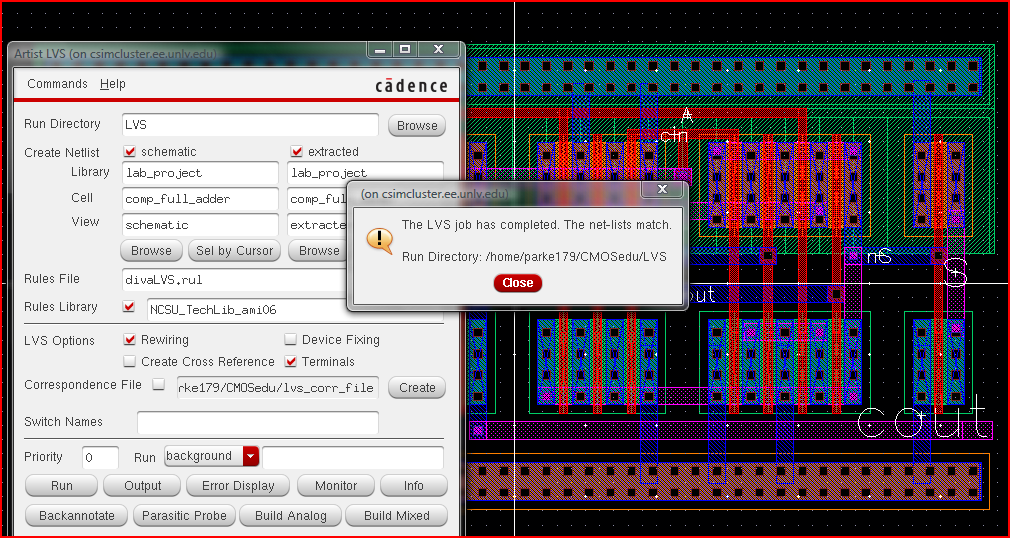
Task: Open the Help menu
Action: [x=113, y=84]
